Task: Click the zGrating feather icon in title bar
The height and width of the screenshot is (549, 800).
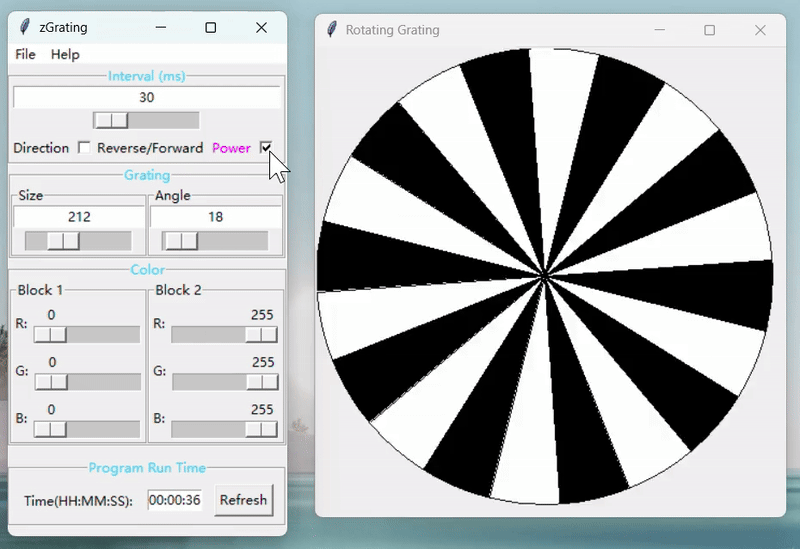Action: click(x=25, y=28)
